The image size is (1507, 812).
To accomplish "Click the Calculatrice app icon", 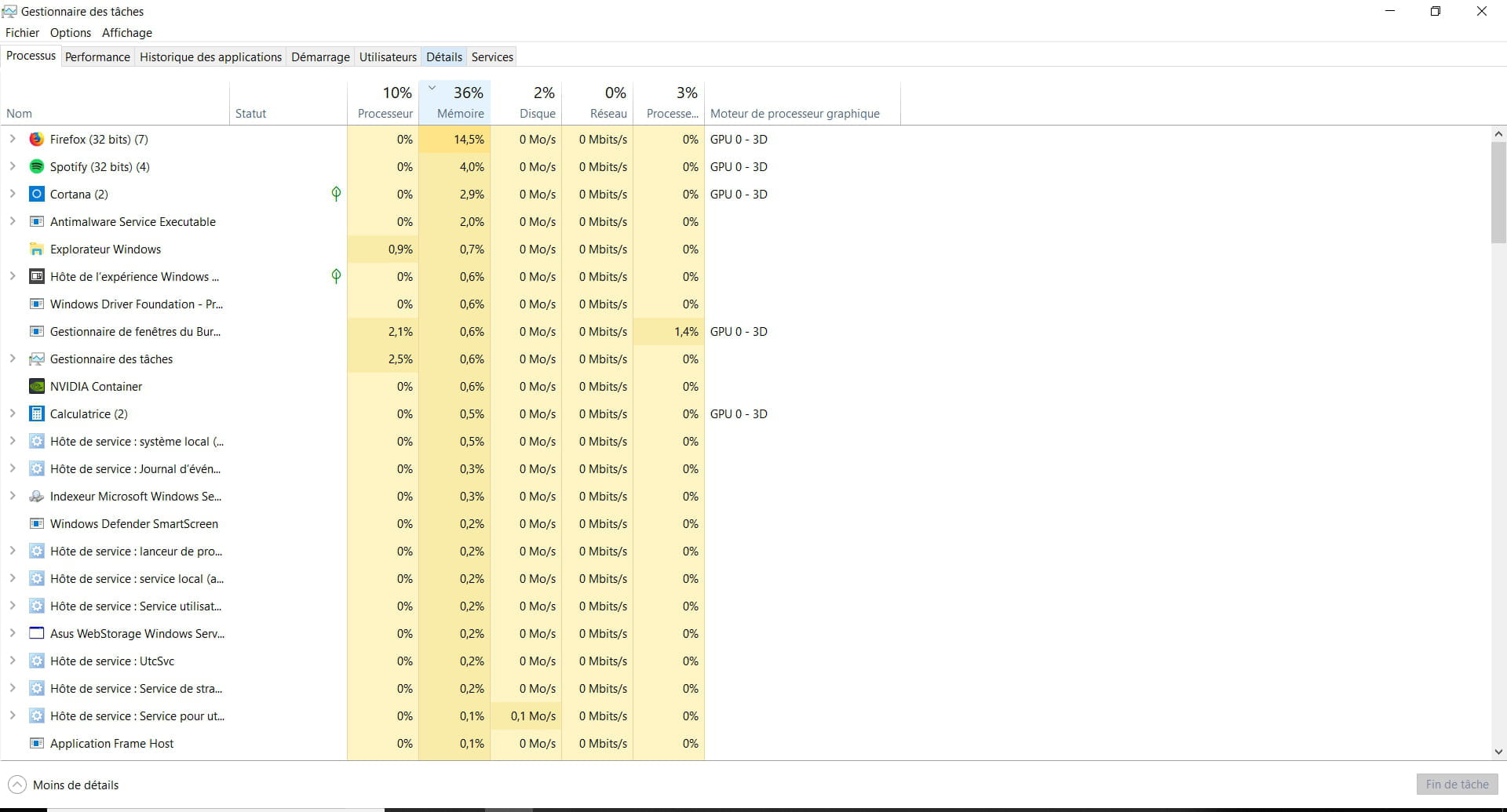I will (x=36, y=413).
